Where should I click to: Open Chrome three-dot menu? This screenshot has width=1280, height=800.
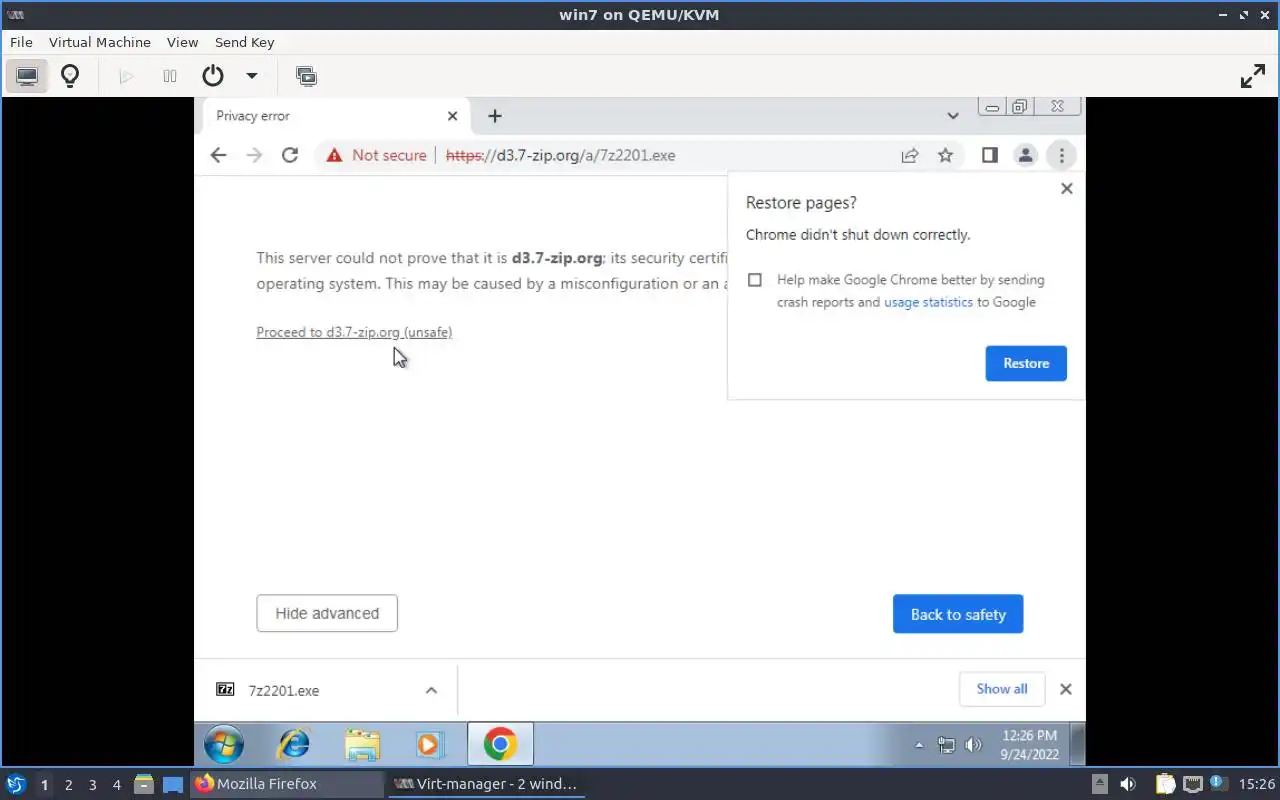pyautogui.click(x=1061, y=155)
